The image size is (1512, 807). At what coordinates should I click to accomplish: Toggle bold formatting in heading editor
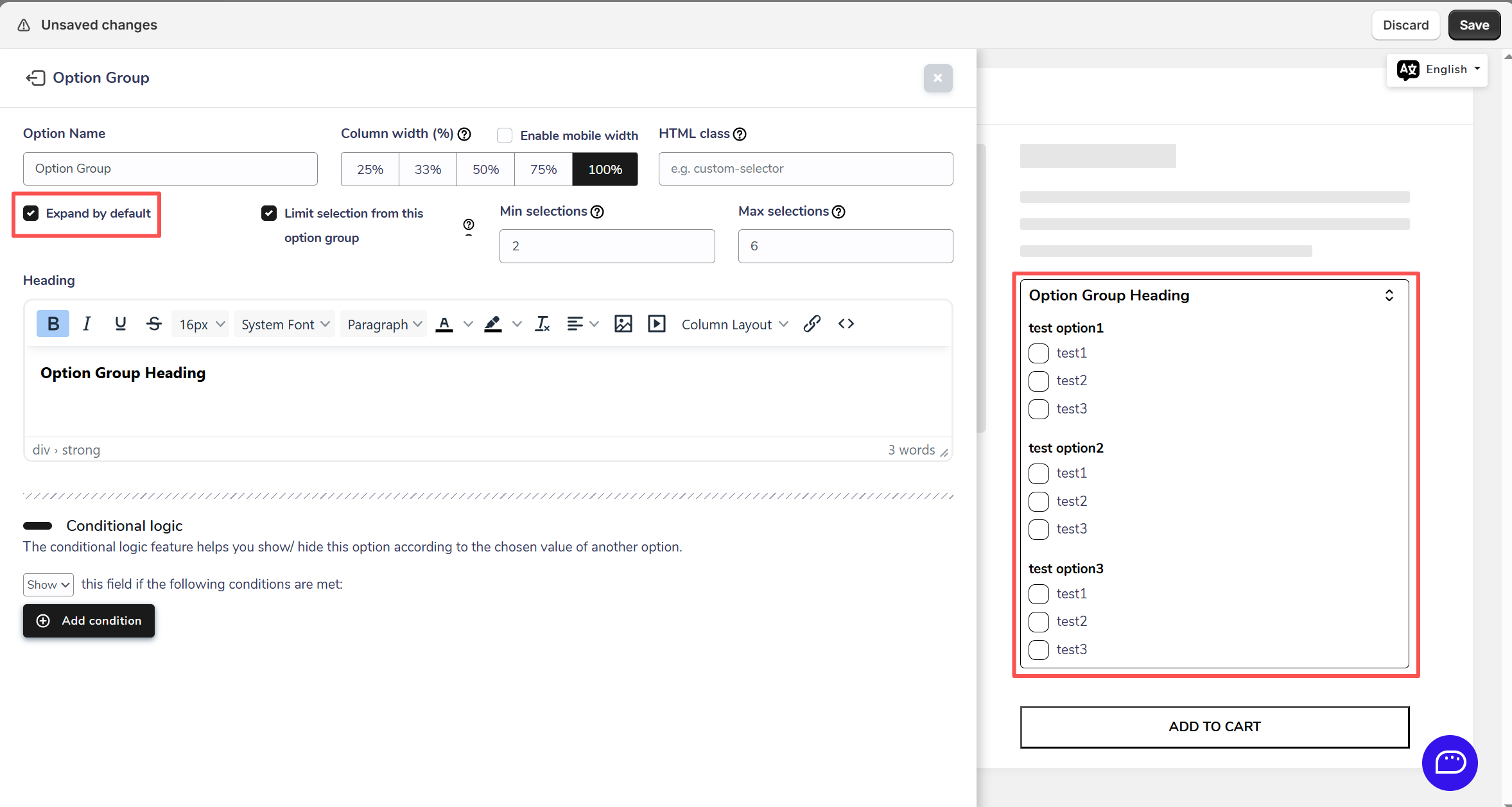click(x=53, y=324)
